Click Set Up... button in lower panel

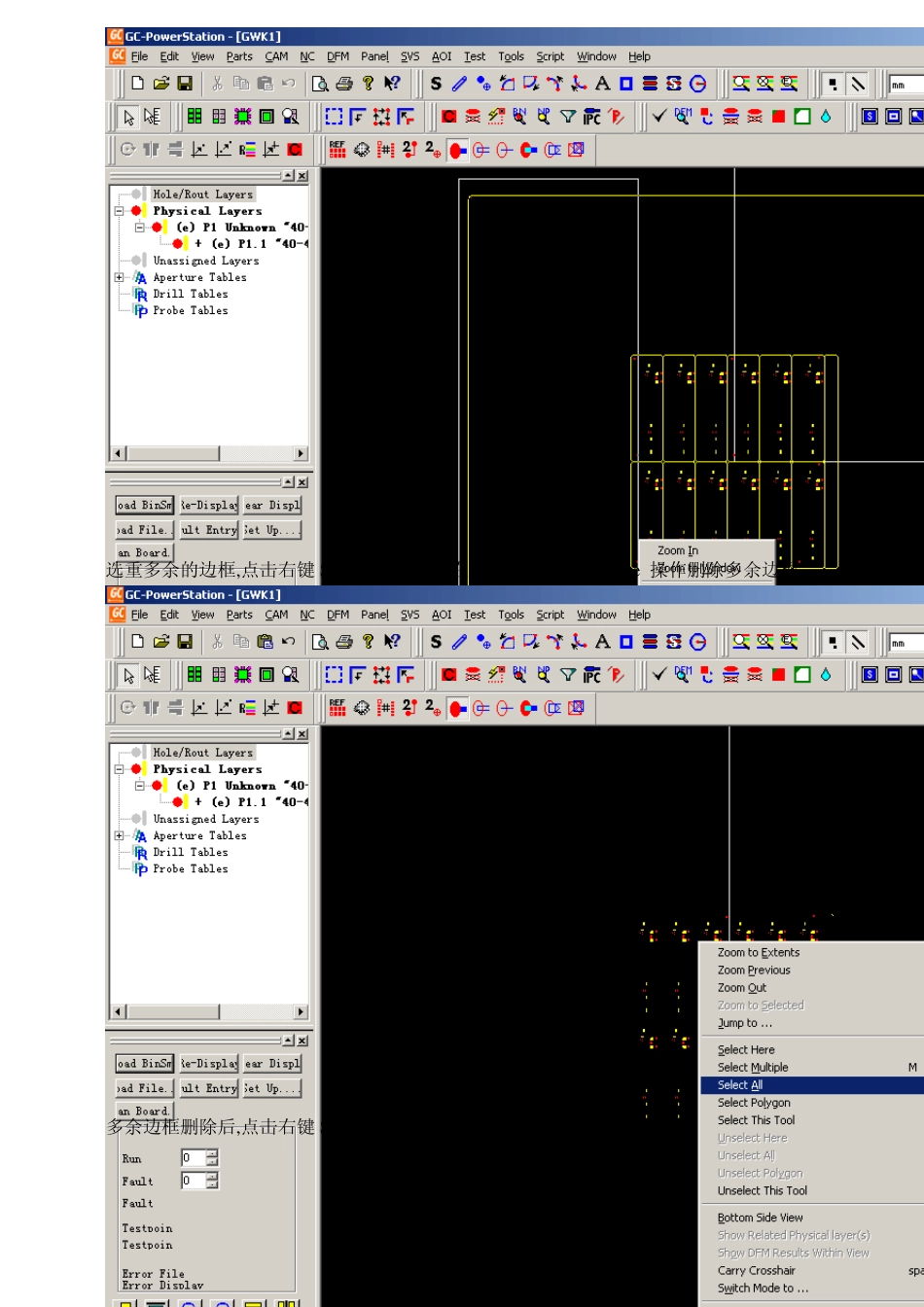(272, 1089)
